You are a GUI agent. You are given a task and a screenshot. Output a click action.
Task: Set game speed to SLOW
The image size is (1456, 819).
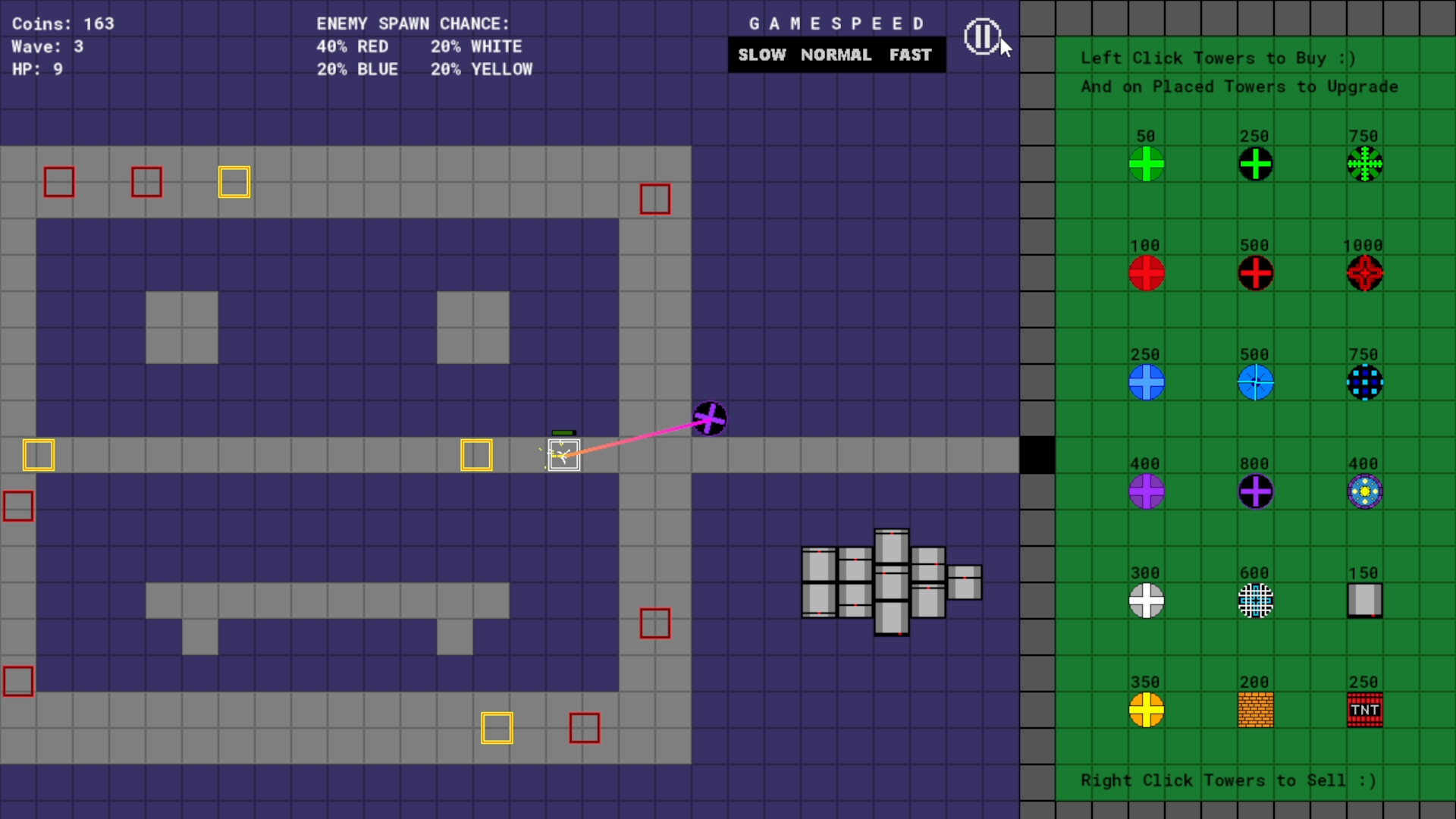coord(763,55)
